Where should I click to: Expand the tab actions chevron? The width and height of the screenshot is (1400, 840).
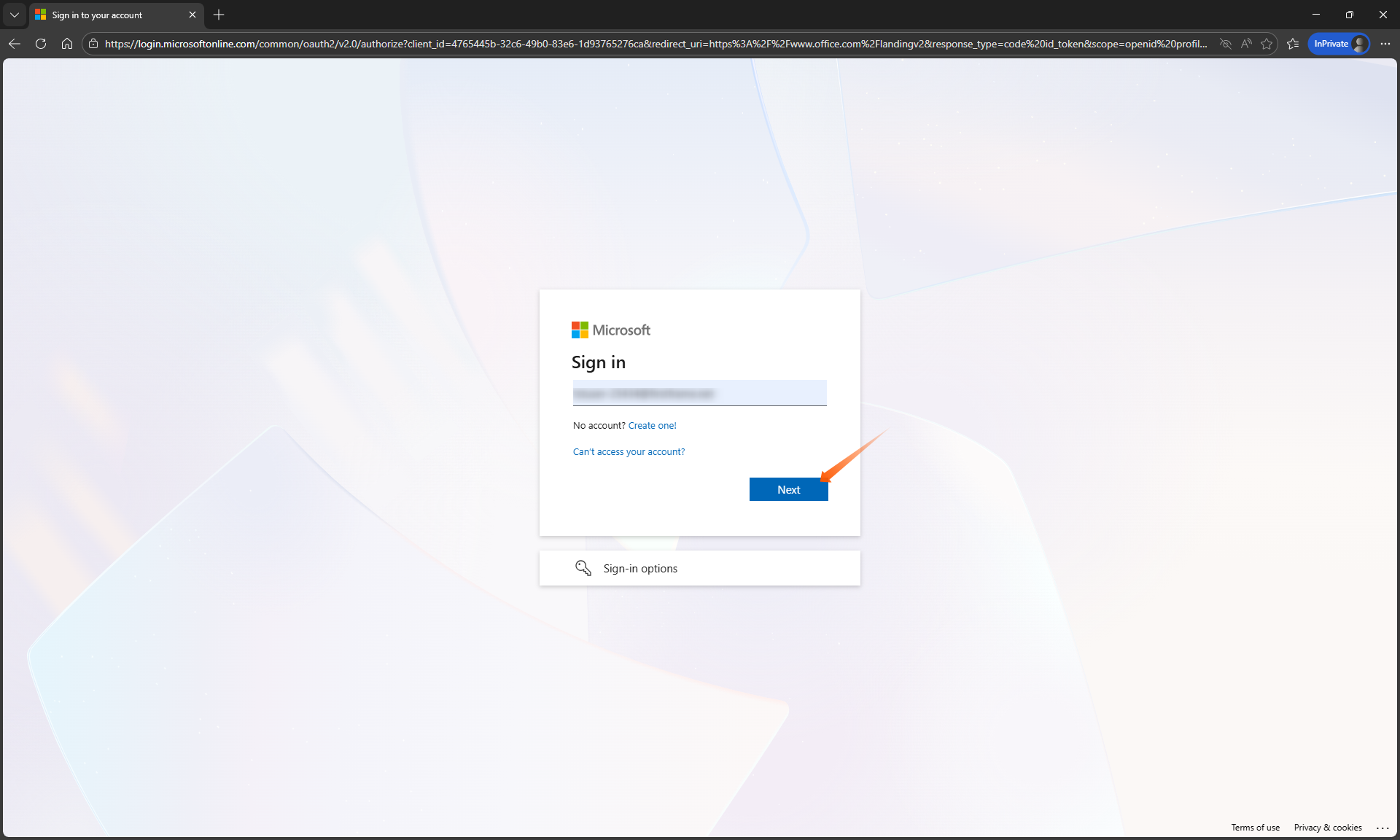click(x=15, y=15)
